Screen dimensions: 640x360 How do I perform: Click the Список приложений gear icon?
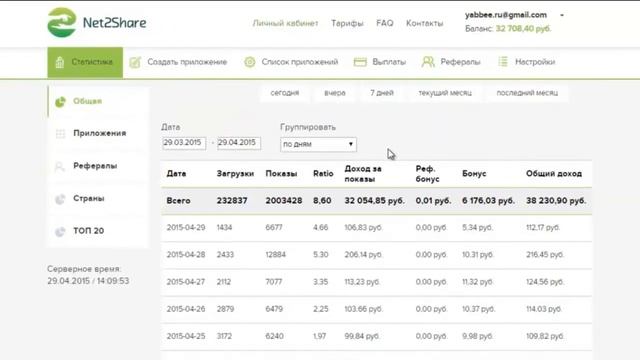pyautogui.click(x=250, y=62)
